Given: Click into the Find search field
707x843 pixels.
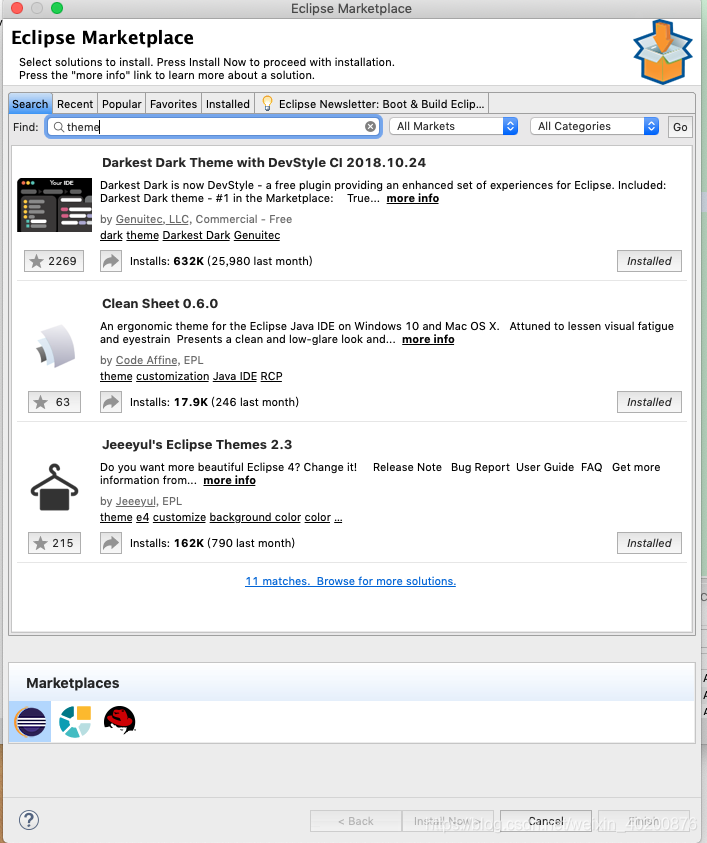Looking at the screenshot, I should [x=213, y=127].
